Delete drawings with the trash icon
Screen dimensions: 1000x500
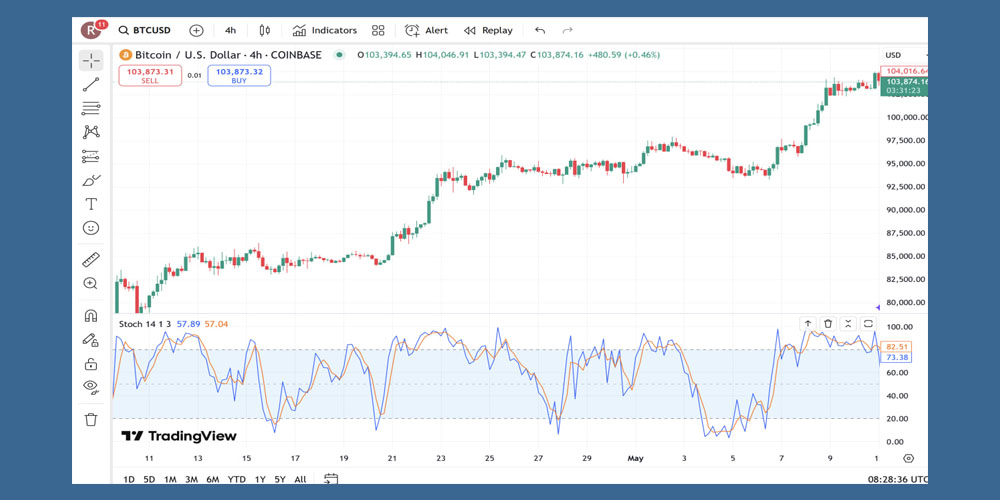tap(91, 420)
